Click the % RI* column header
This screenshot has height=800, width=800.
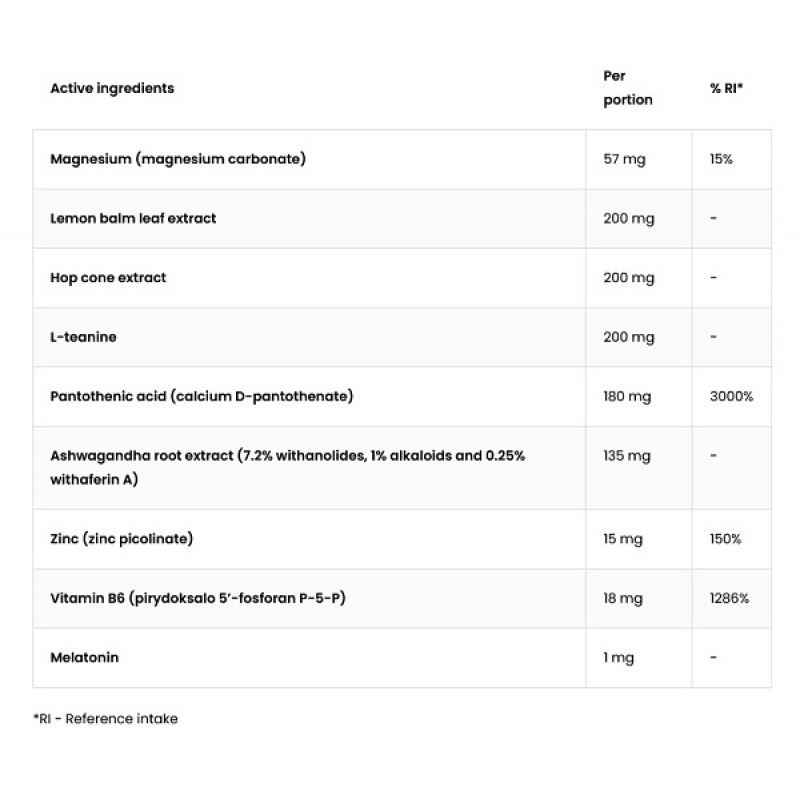pos(727,88)
